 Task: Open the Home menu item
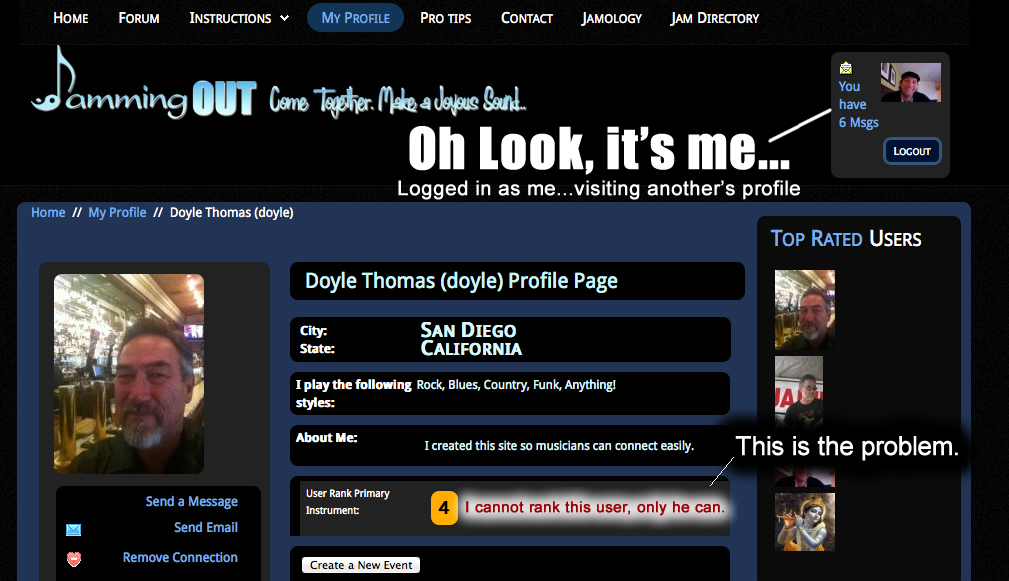[x=71, y=18]
